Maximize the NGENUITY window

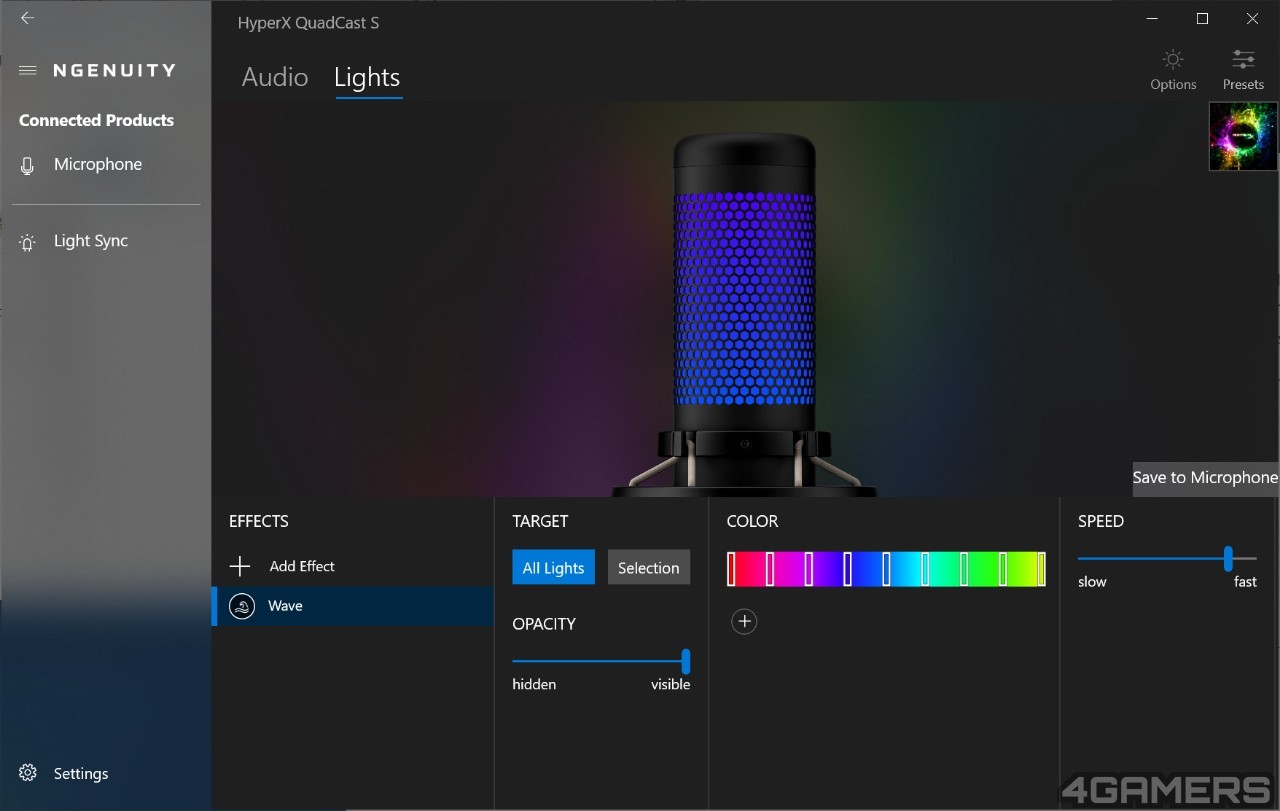[x=1203, y=18]
